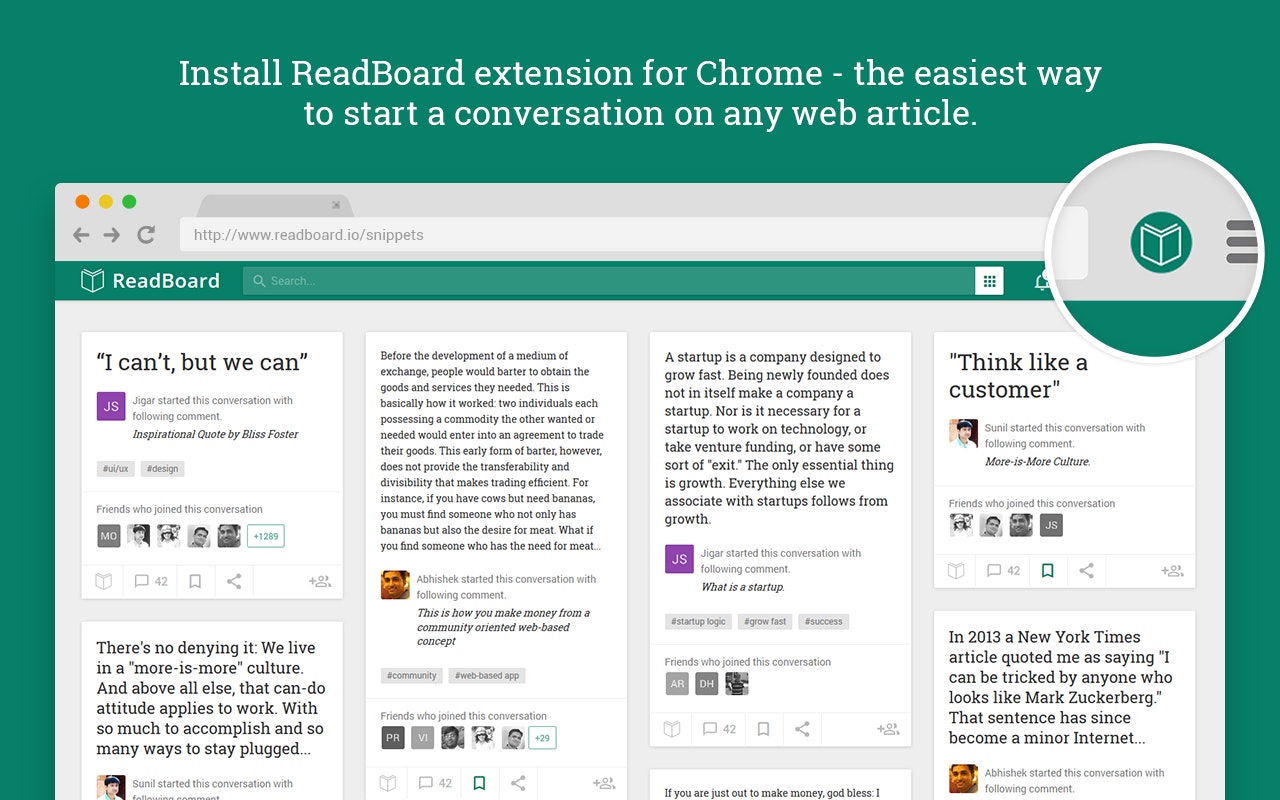Viewport: 1280px width, 800px height.
Task: Open the "In 2013 a New York Times" card
Action: [1060, 687]
